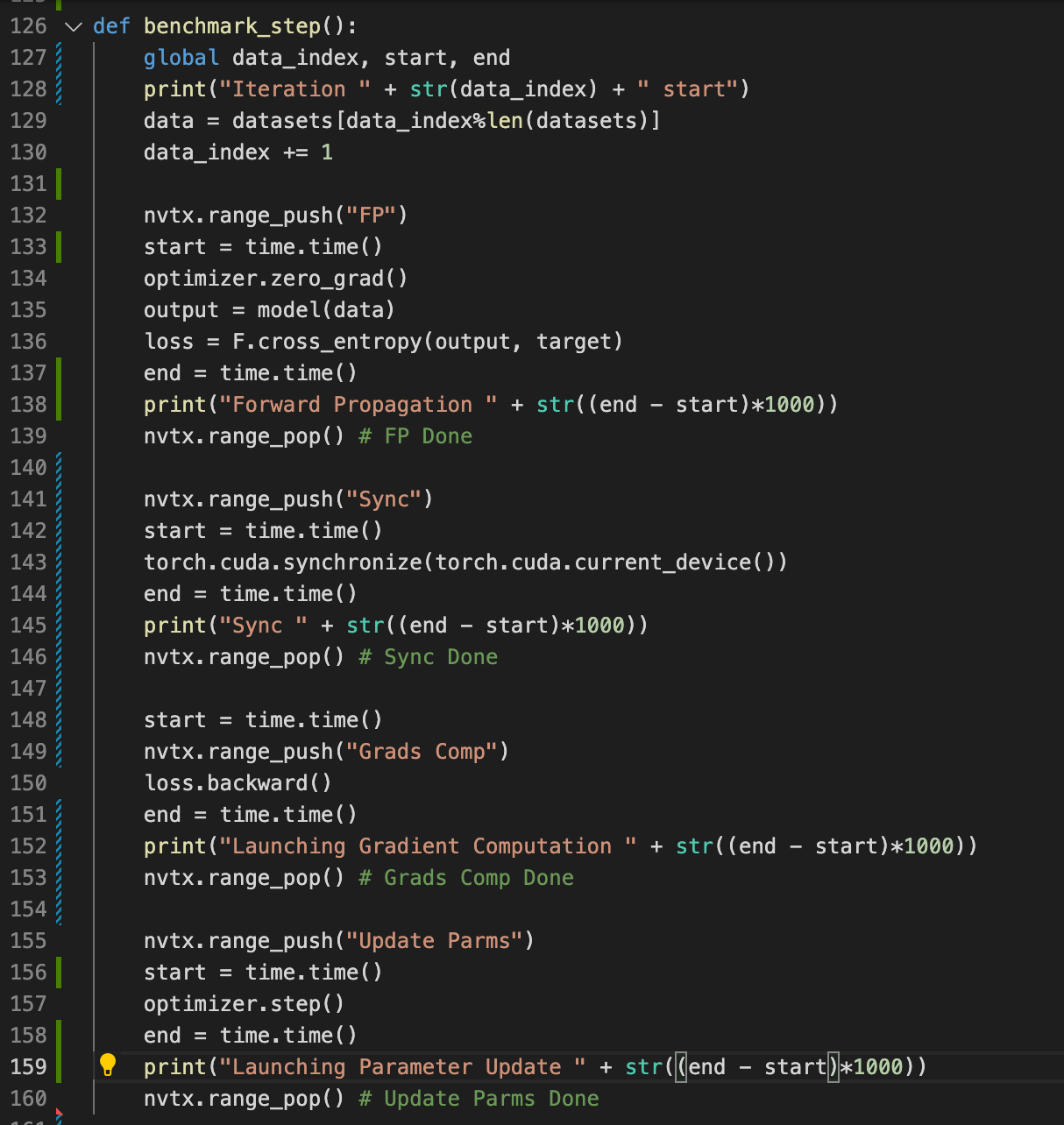Screen dimensions: 1064x1125
Task: Click striped blue change marker beside line 127
Action: (59, 58)
